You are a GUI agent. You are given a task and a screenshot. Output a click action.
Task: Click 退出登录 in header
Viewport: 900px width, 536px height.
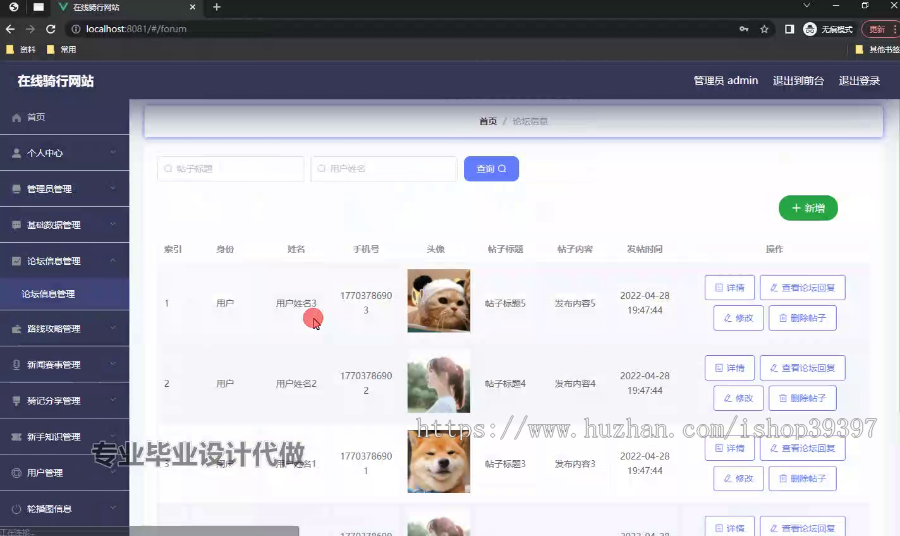[x=859, y=81]
